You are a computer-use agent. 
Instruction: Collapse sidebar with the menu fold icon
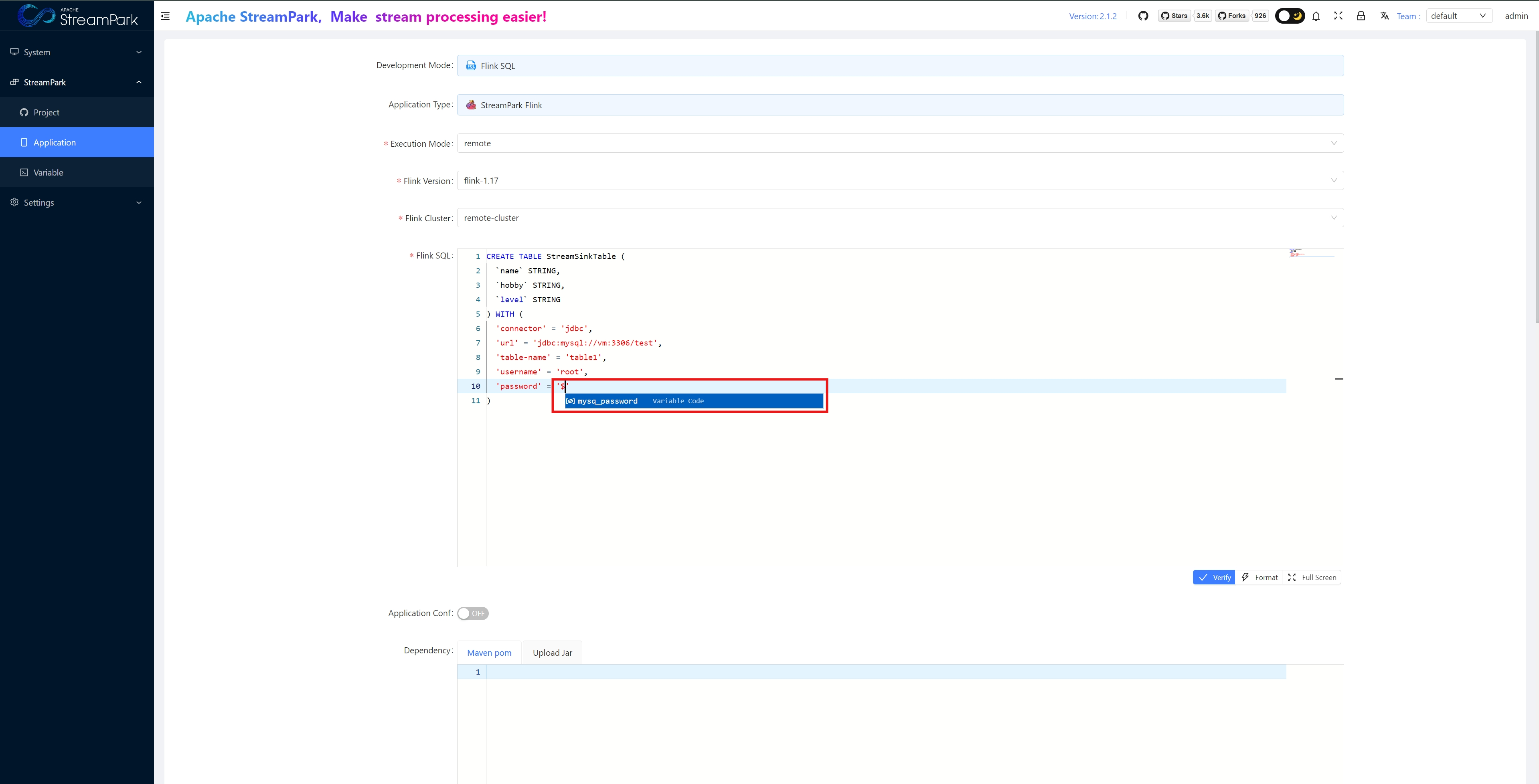(x=166, y=16)
